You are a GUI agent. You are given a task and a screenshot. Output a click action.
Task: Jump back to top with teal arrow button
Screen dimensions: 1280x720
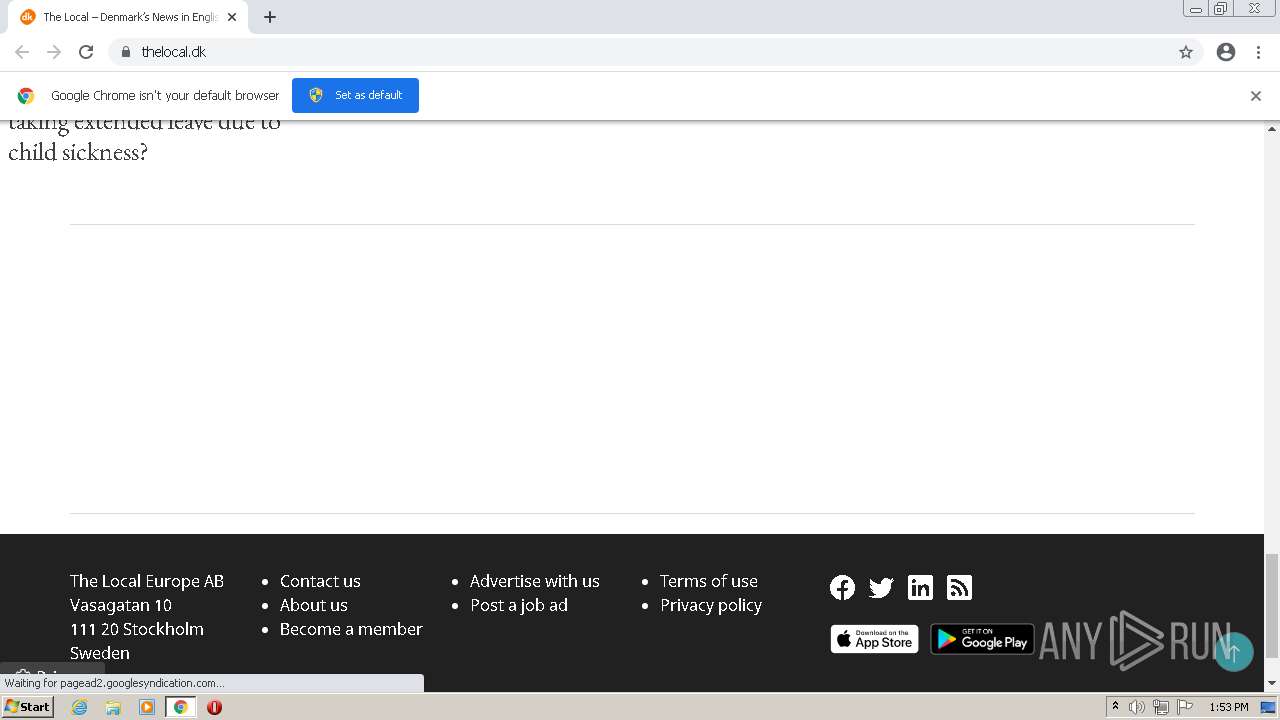1233,652
